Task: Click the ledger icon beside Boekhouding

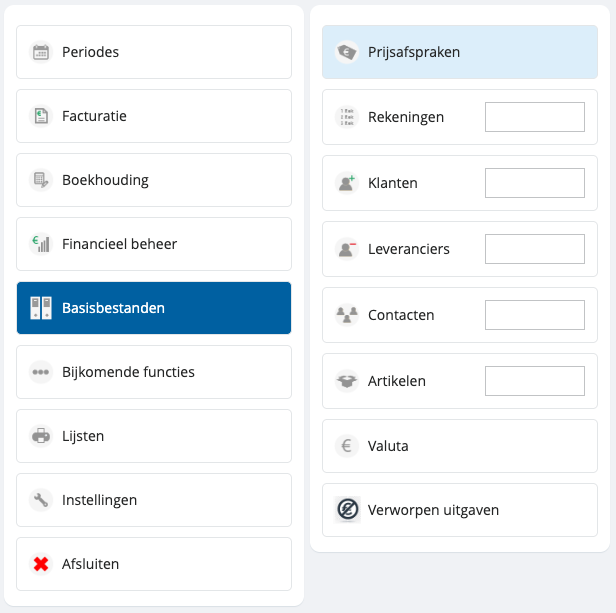Action: click(x=41, y=180)
